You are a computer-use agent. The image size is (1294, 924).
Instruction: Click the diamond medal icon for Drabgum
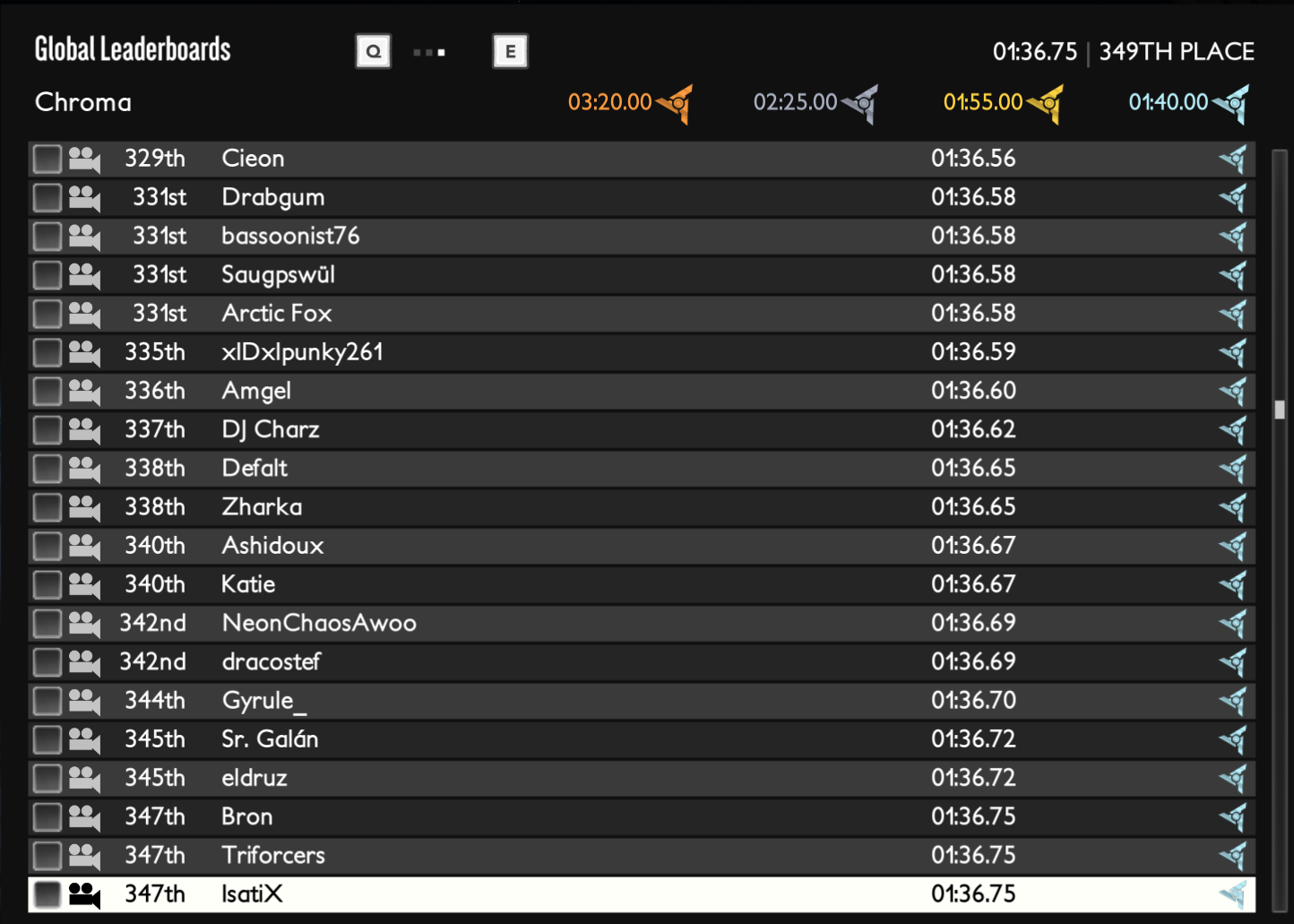point(1234,197)
